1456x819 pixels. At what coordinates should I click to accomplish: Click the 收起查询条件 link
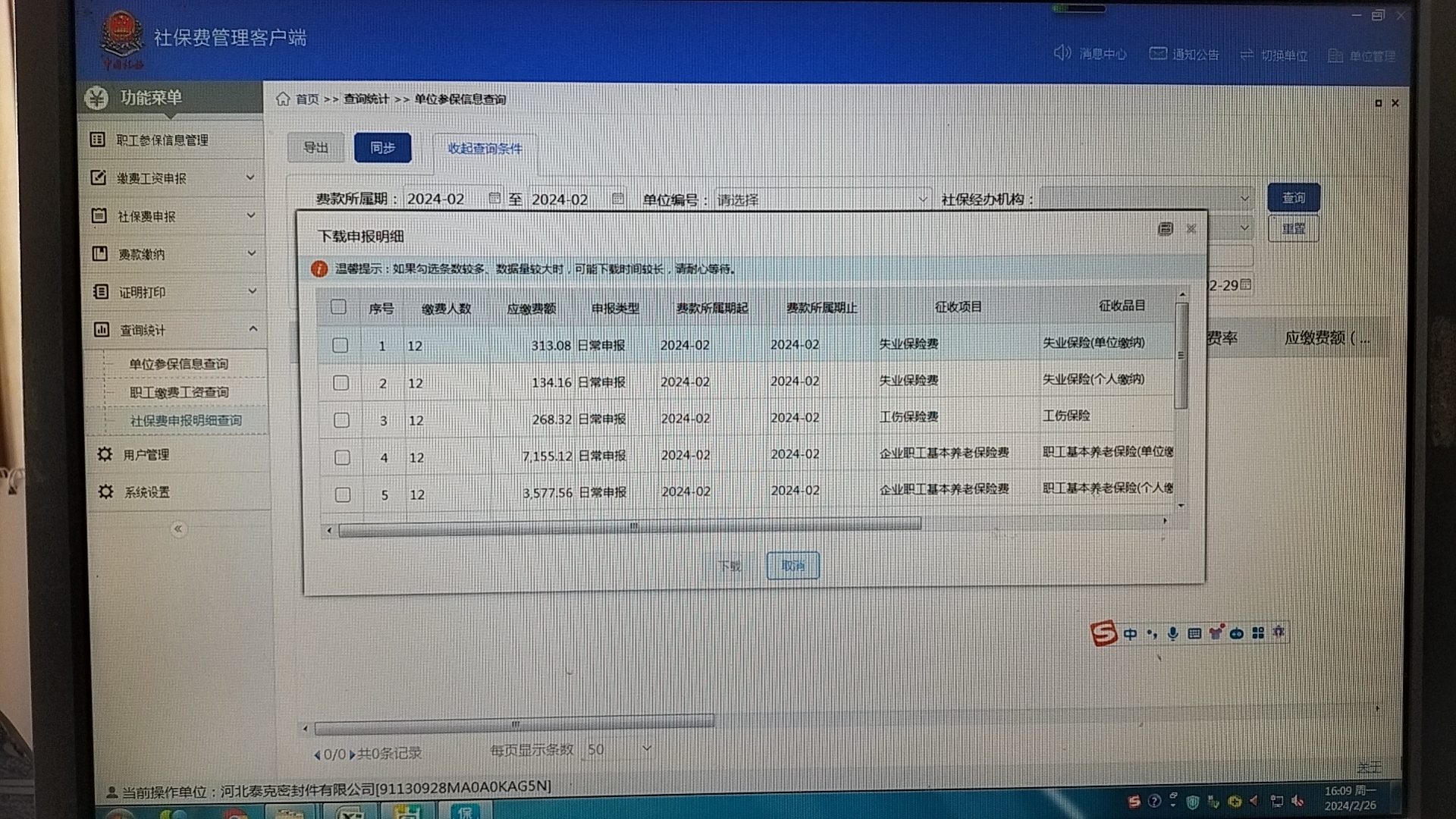(485, 149)
